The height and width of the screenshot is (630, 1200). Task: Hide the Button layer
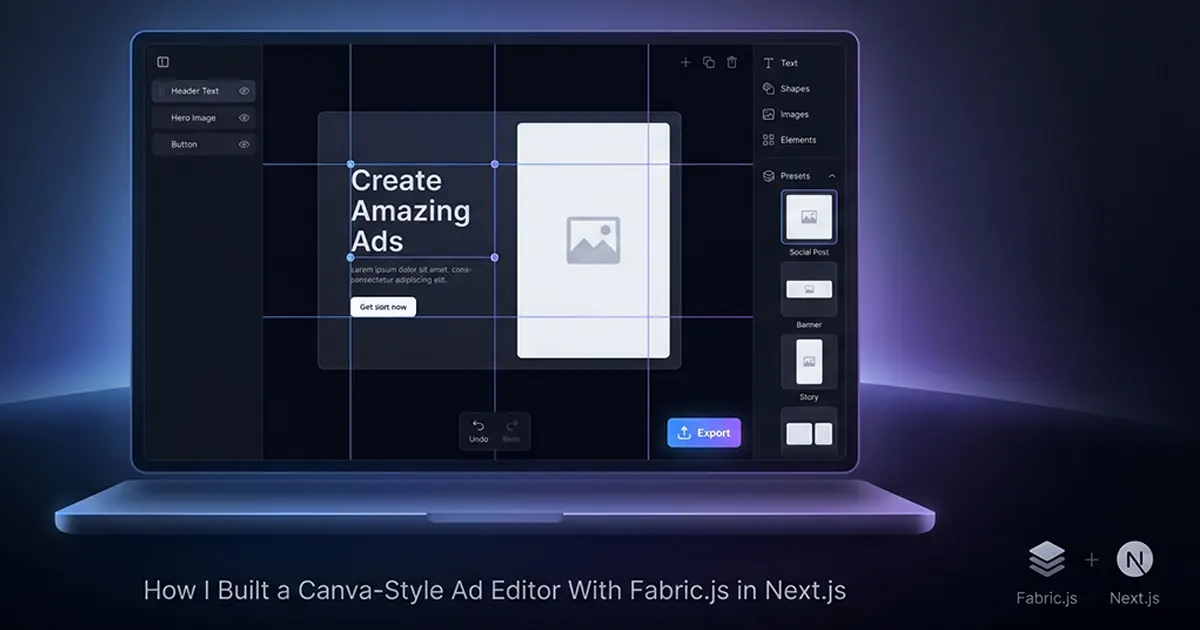point(244,144)
